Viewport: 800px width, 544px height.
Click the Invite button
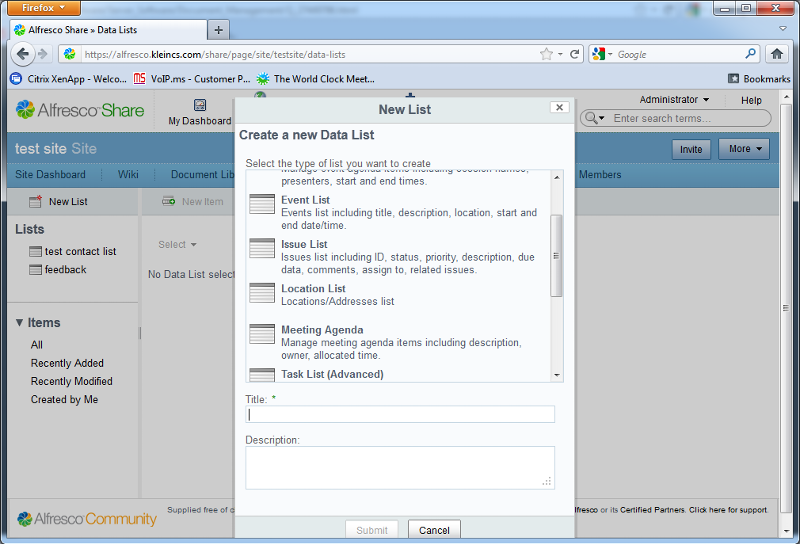(691, 149)
